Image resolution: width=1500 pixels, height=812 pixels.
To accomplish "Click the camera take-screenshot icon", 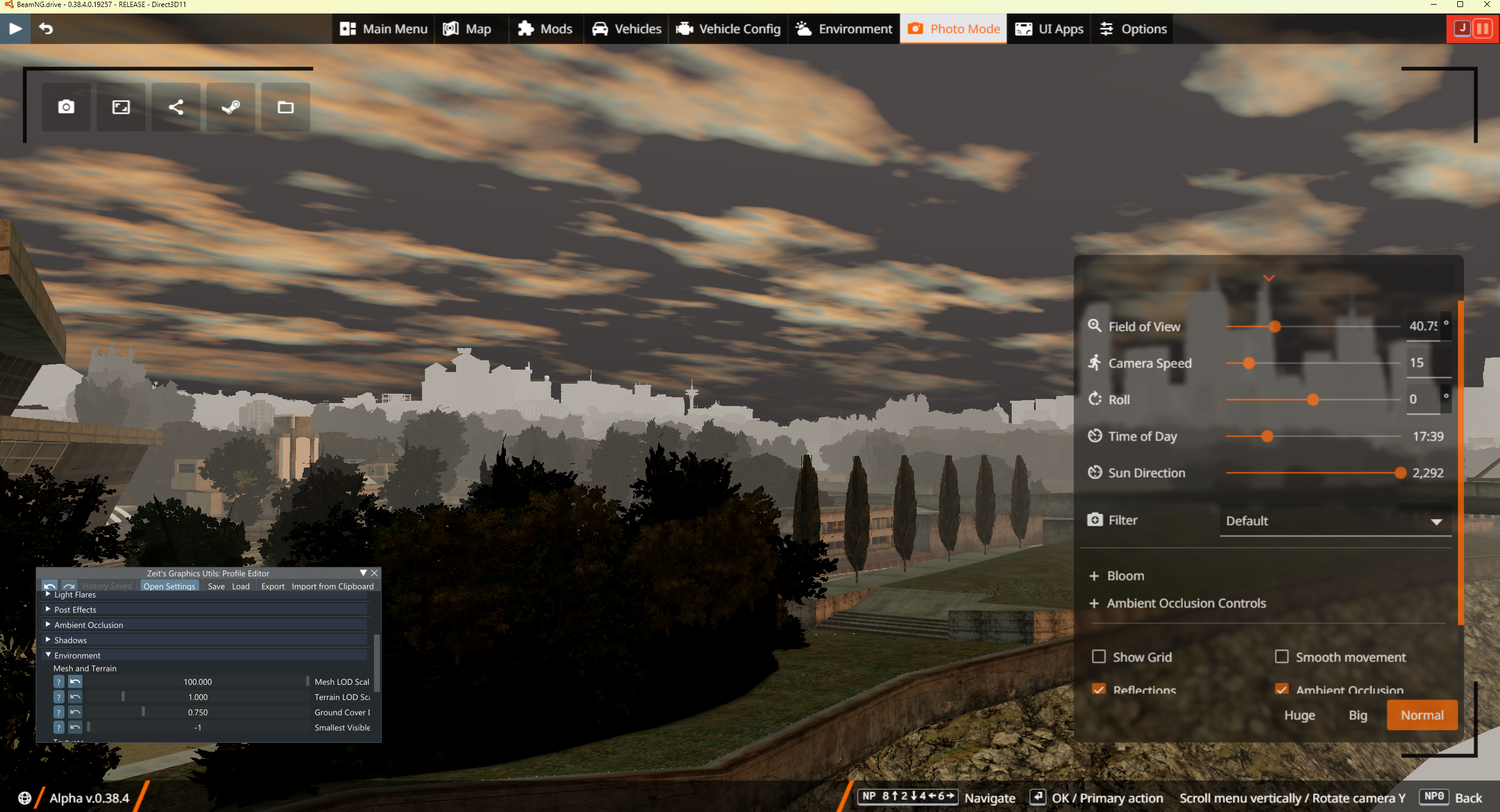I will click(66, 107).
